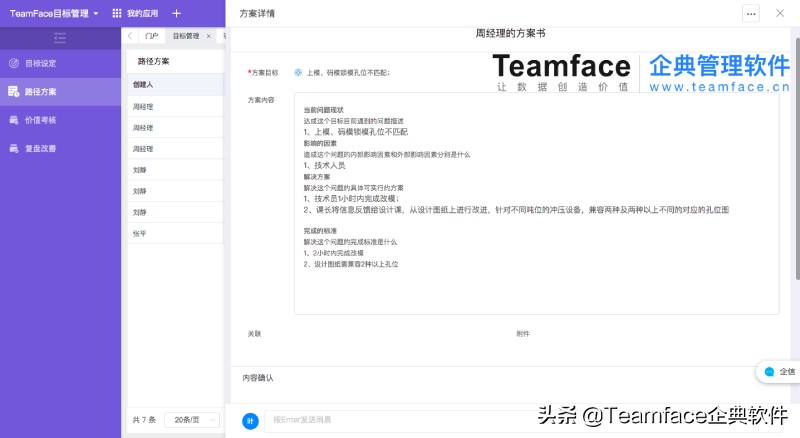Go back with the tab bar left arrow
The width and height of the screenshot is (800, 438).
point(130,36)
